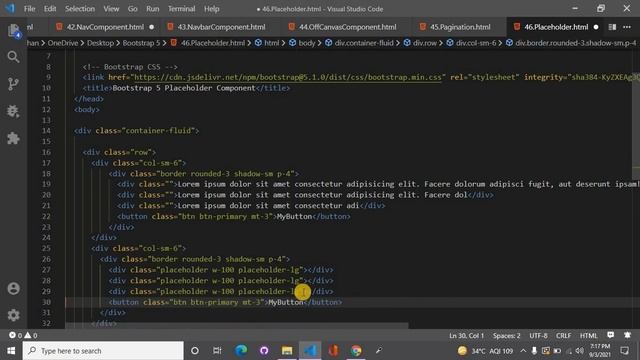Open the Edit menu
This screenshot has width=640, height=360.
click(50, 9)
